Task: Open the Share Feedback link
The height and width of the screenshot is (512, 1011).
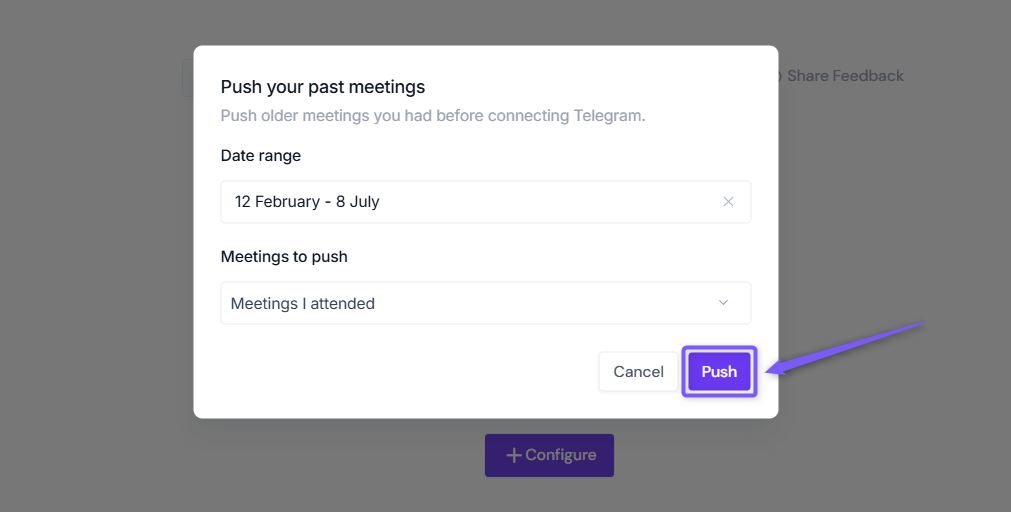Action: click(845, 76)
